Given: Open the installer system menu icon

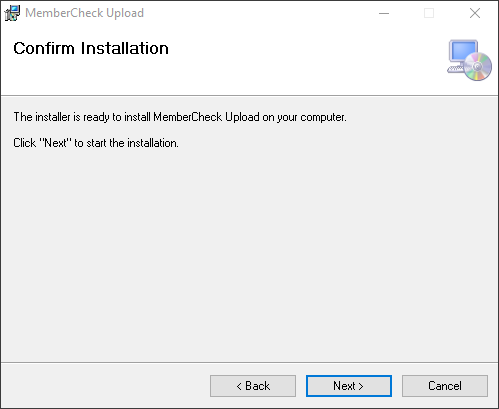Looking at the screenshot, I should [12, 13].
